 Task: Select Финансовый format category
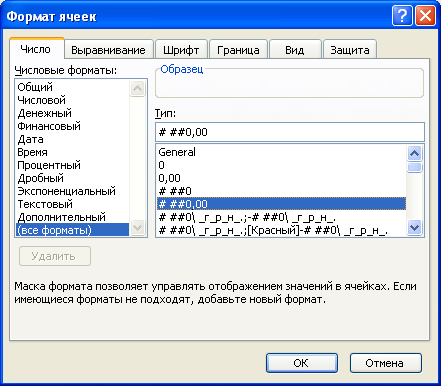coord(73,126)
